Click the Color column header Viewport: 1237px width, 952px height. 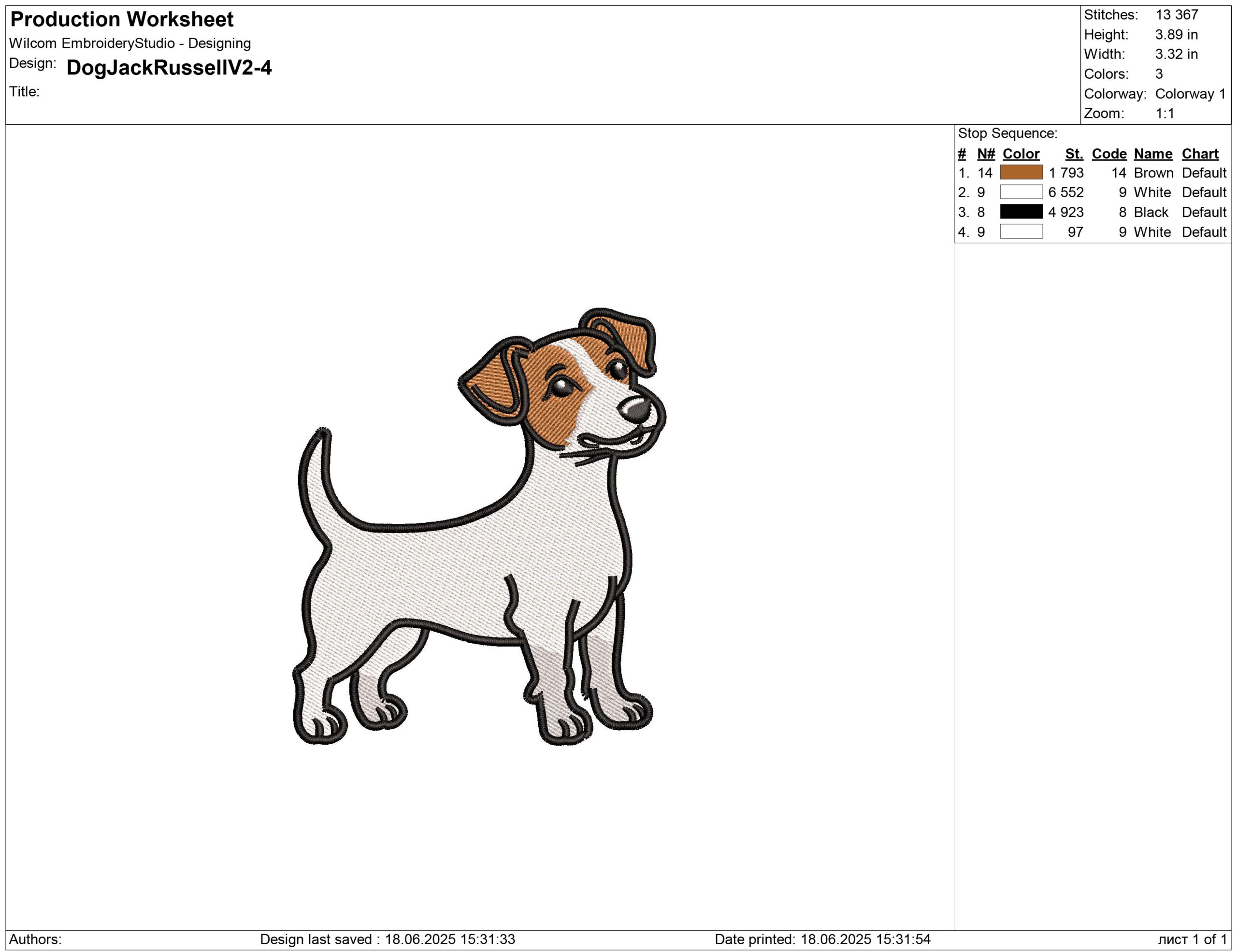pos(1021,154)
